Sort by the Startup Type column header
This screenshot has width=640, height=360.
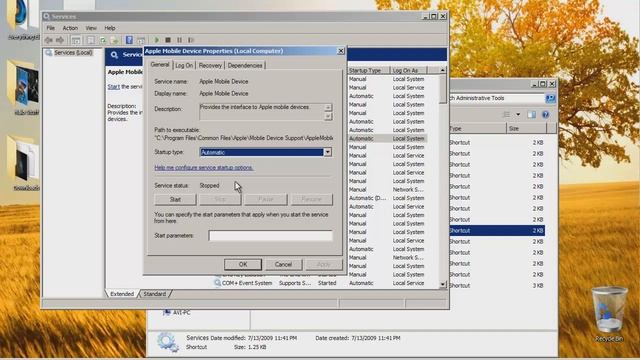click(369, 70)
